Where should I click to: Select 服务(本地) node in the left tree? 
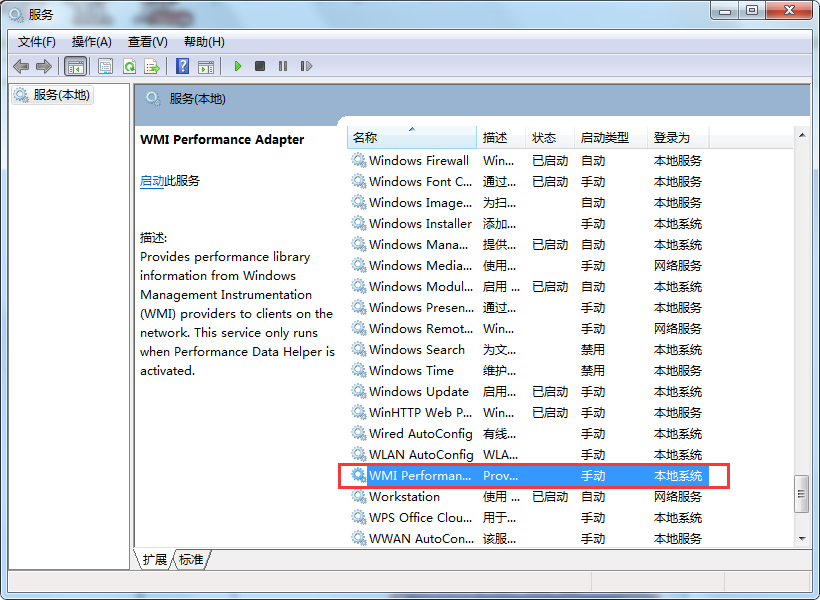tap(52, 95)
